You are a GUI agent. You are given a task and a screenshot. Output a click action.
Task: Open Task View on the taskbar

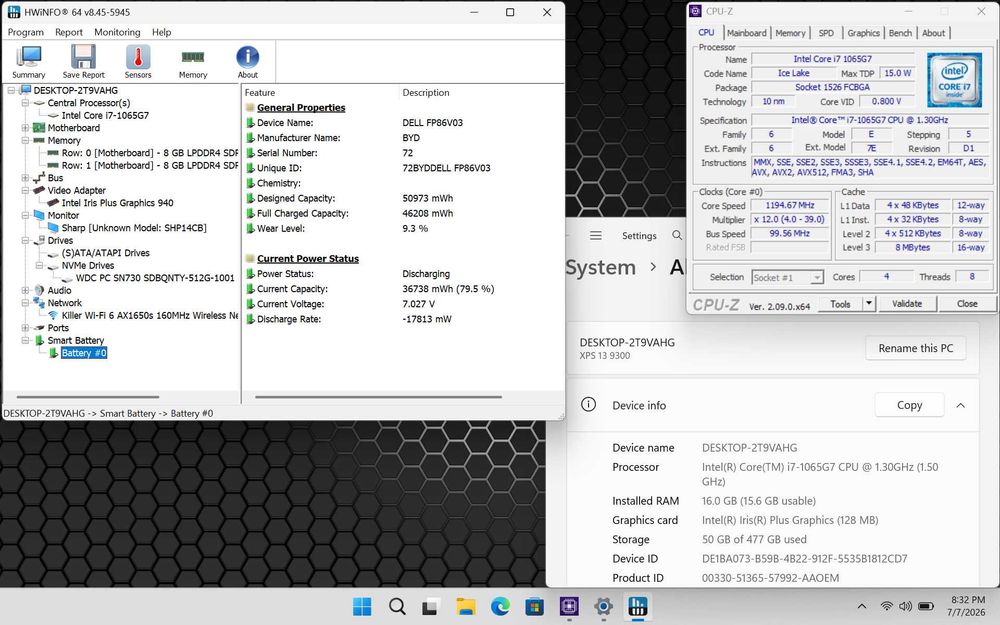(x=430, y=607)
